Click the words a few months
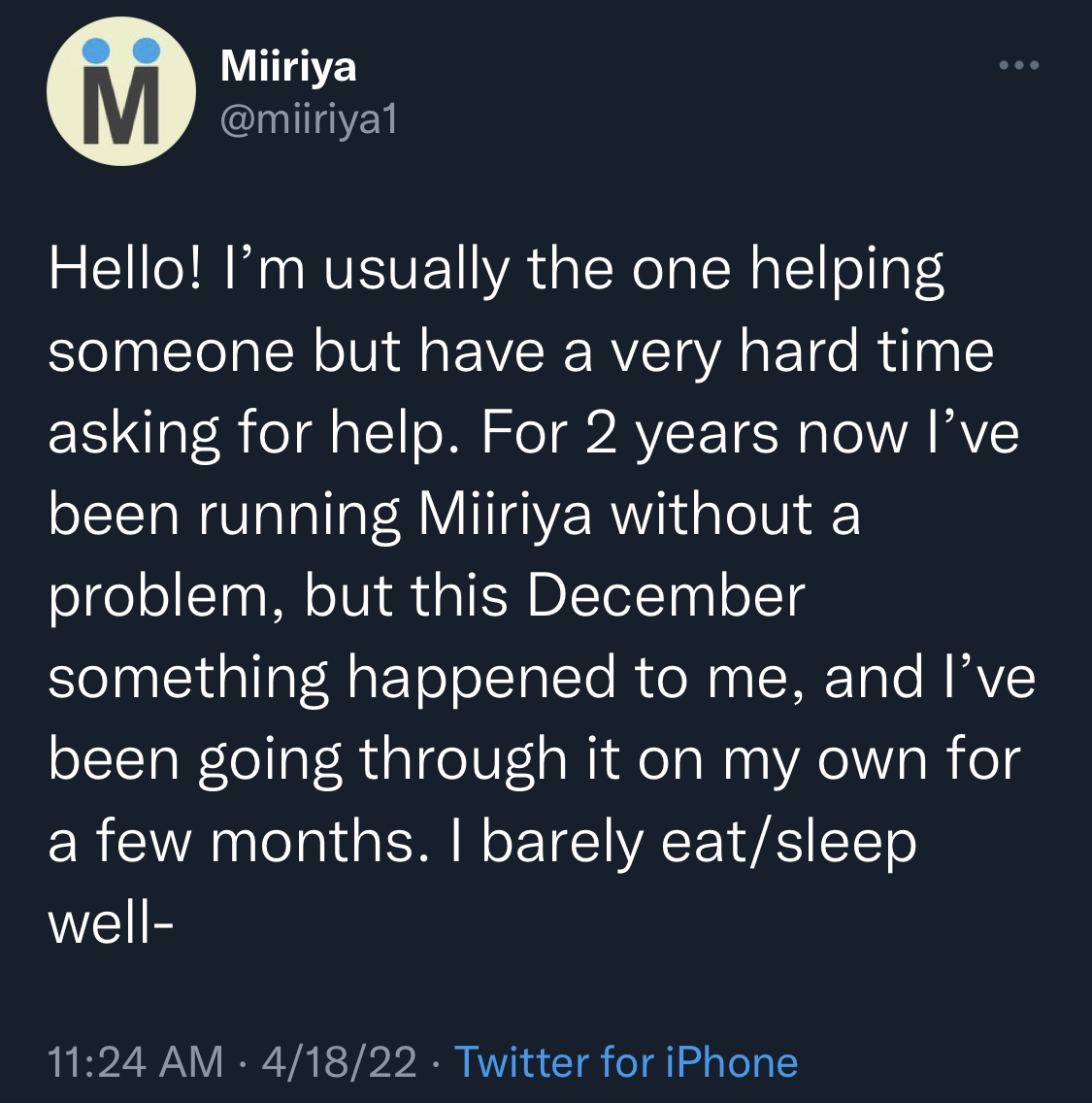This screenshot has height=1103, width=1092. 238,842
